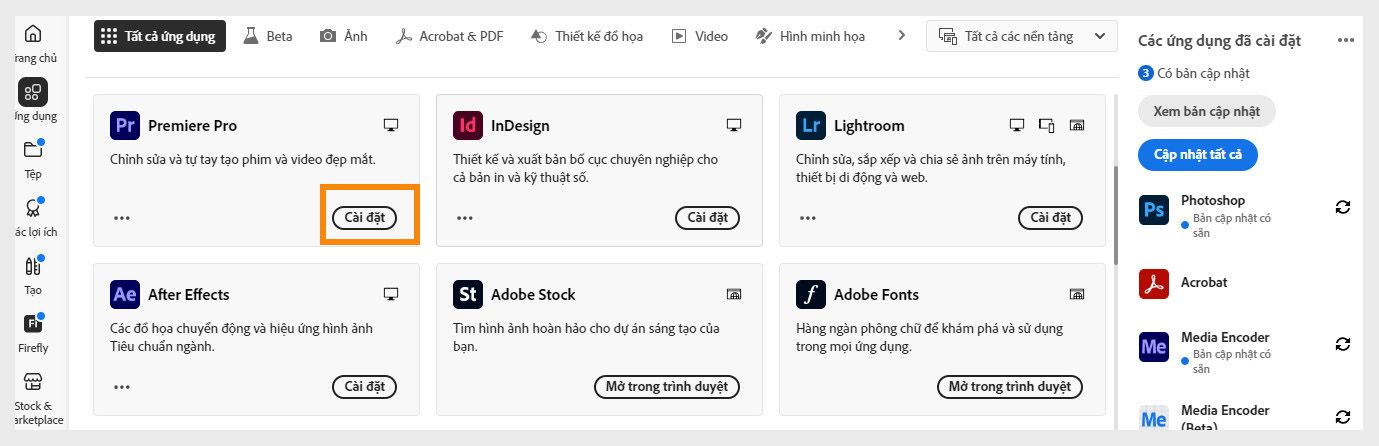Screen dimensions: 1379x446
Task: Click web platform icon on Adobe Fonts card
Action: click(1077, 294)
